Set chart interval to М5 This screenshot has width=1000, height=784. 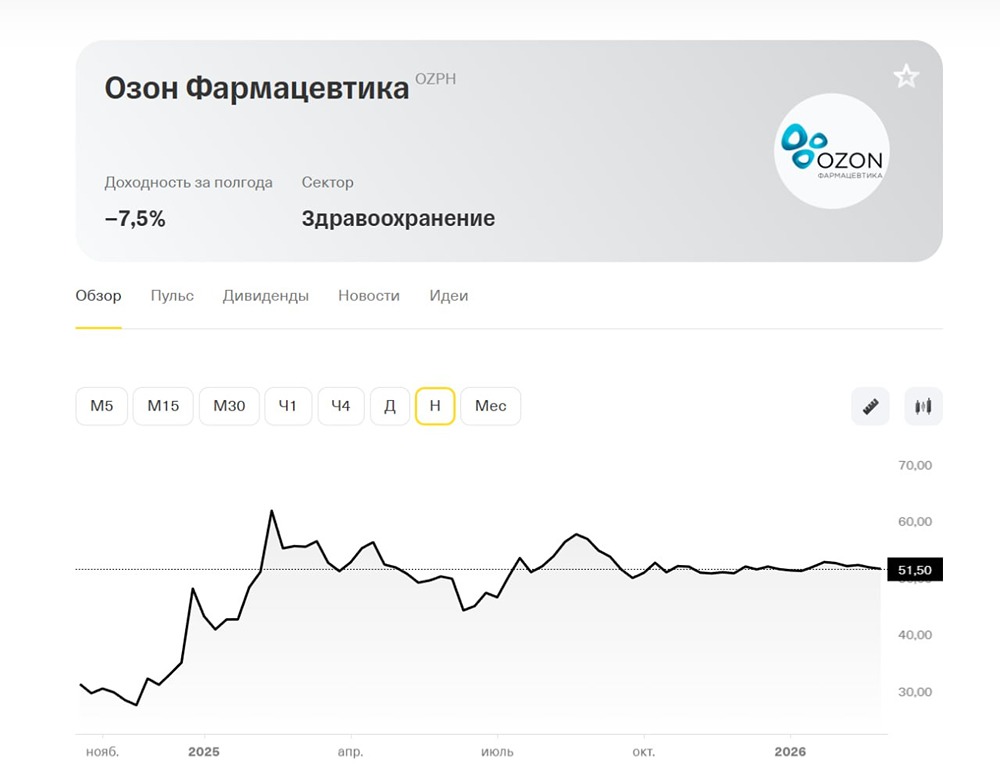(x=102, y=406)
